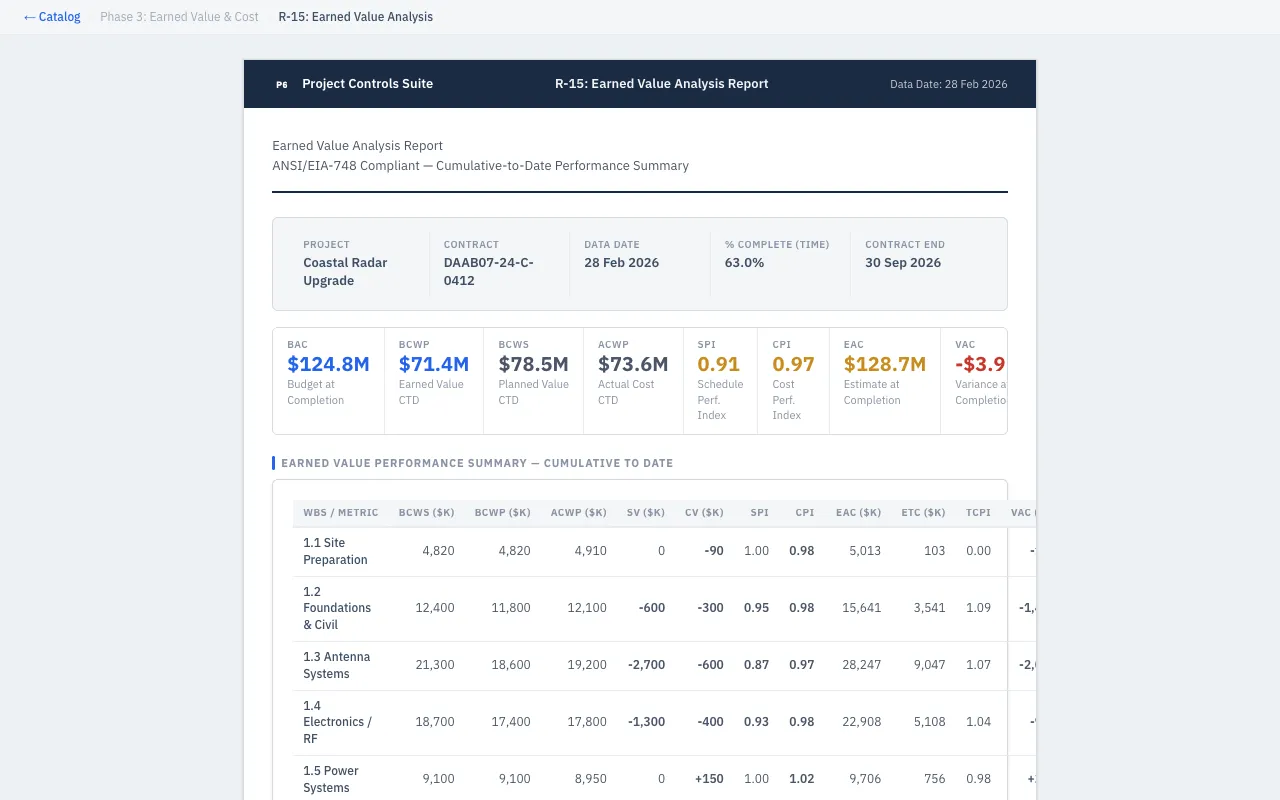Viewport: 1280px width, 800px height.
Task: Click the P6 Project Controls Suite logo icon
Action: tap(281, 84)
